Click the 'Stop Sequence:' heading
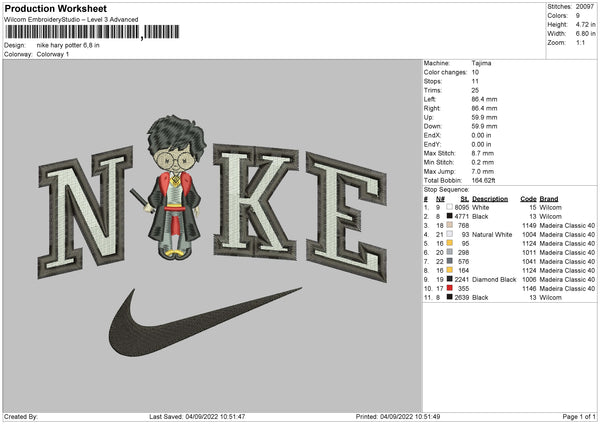 446,189
